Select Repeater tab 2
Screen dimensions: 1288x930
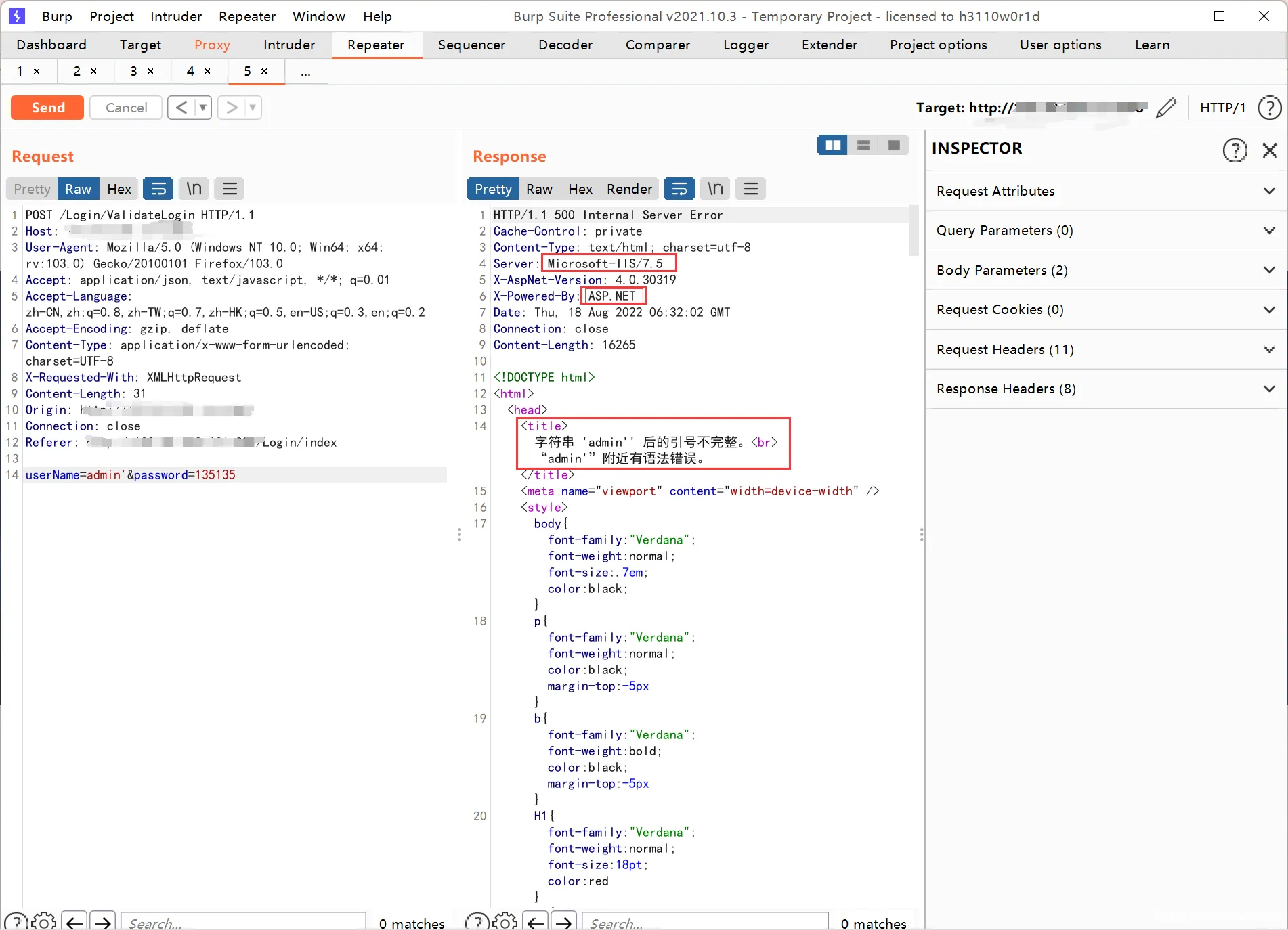coord(77,71)
